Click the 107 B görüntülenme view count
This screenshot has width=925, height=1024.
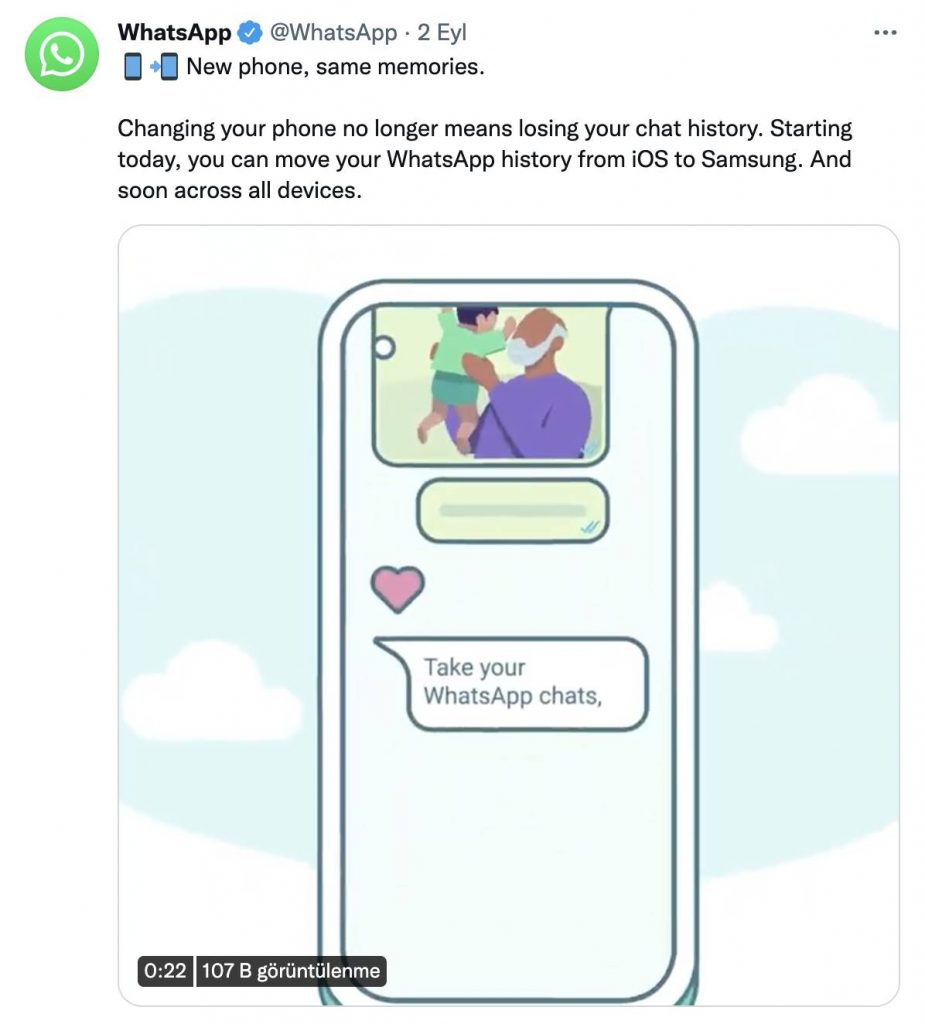pos(291,970)
